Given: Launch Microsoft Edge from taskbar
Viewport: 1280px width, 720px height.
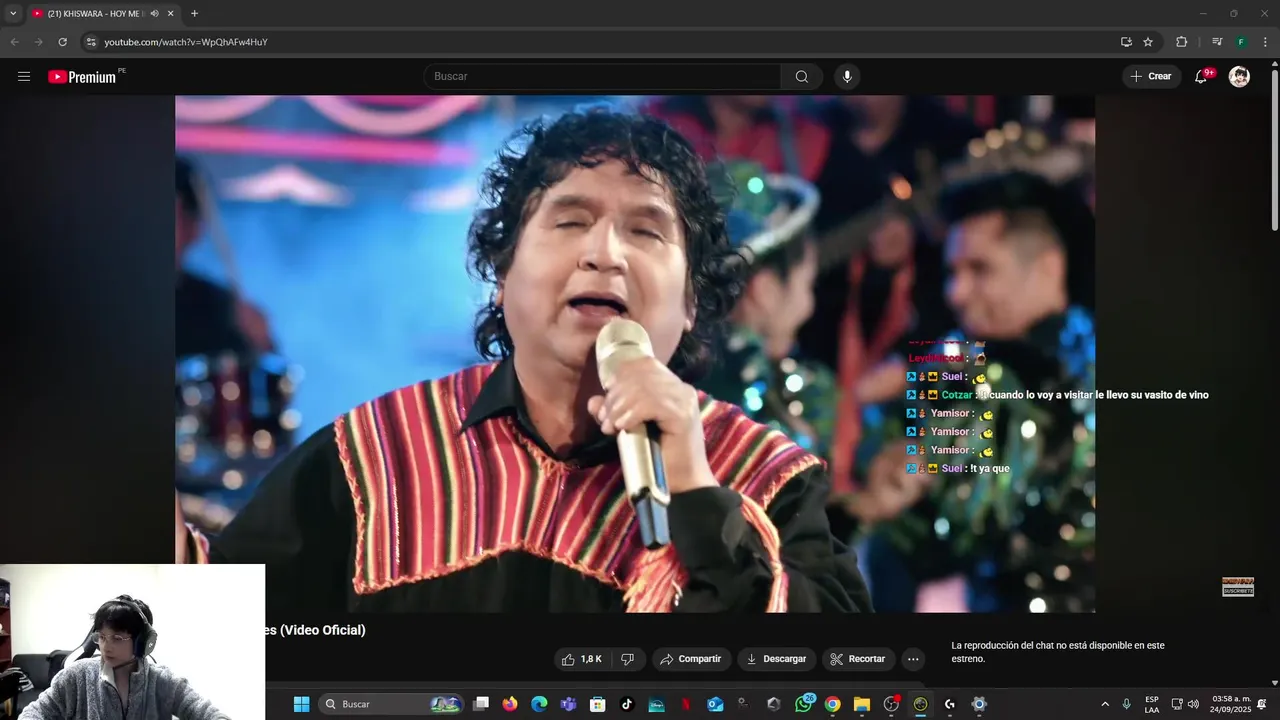Looking at the screenshot, I should click(x=539, y=704).
